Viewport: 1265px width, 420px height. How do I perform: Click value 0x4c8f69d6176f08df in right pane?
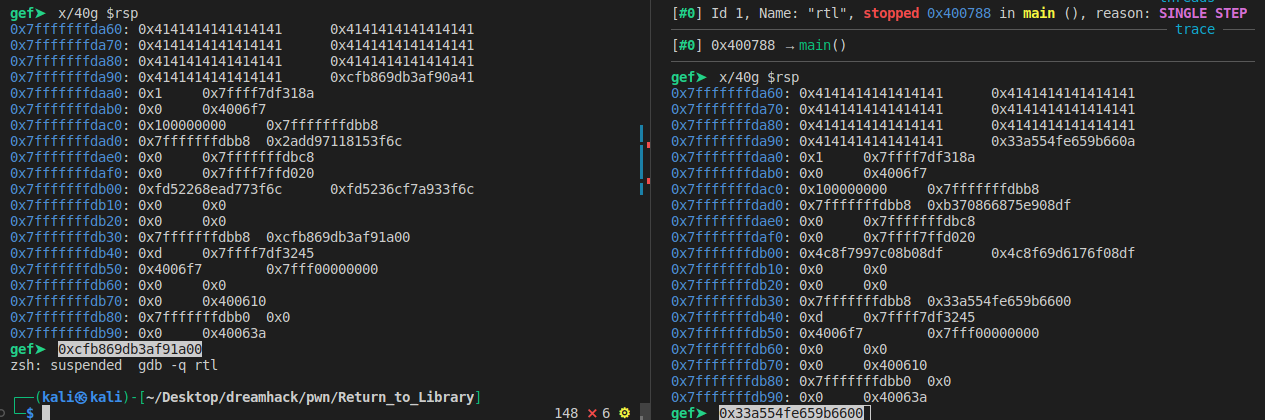pyautogui.click(x=1063, y=253)
